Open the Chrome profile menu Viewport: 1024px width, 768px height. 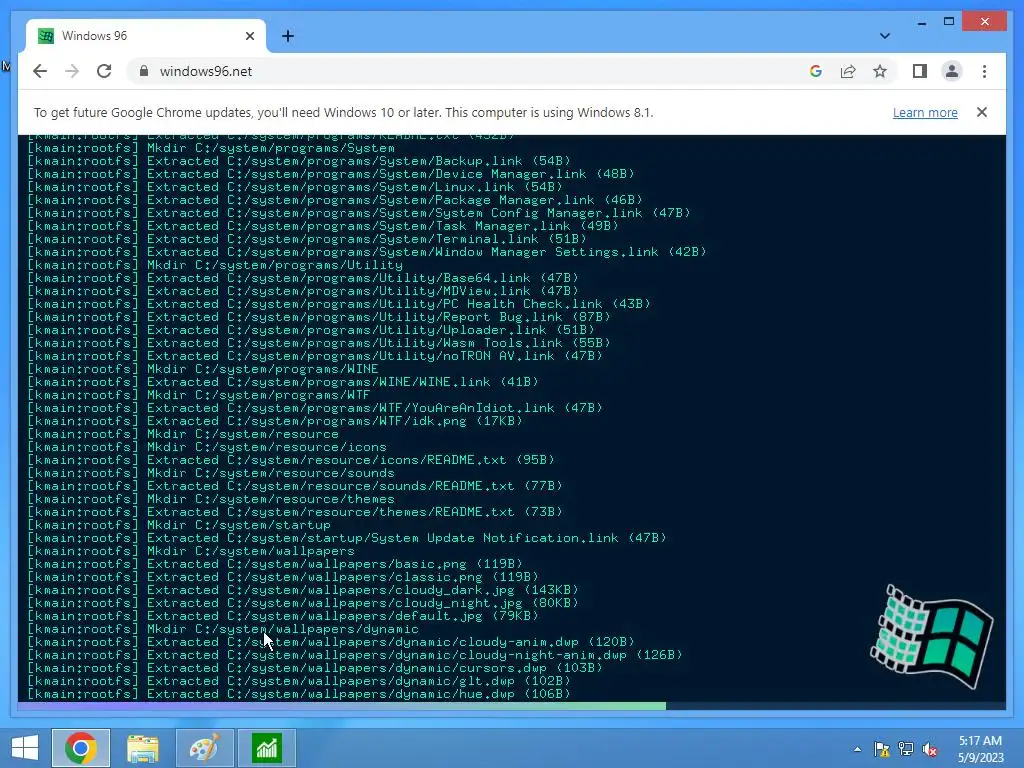click(x=952, y=71)
